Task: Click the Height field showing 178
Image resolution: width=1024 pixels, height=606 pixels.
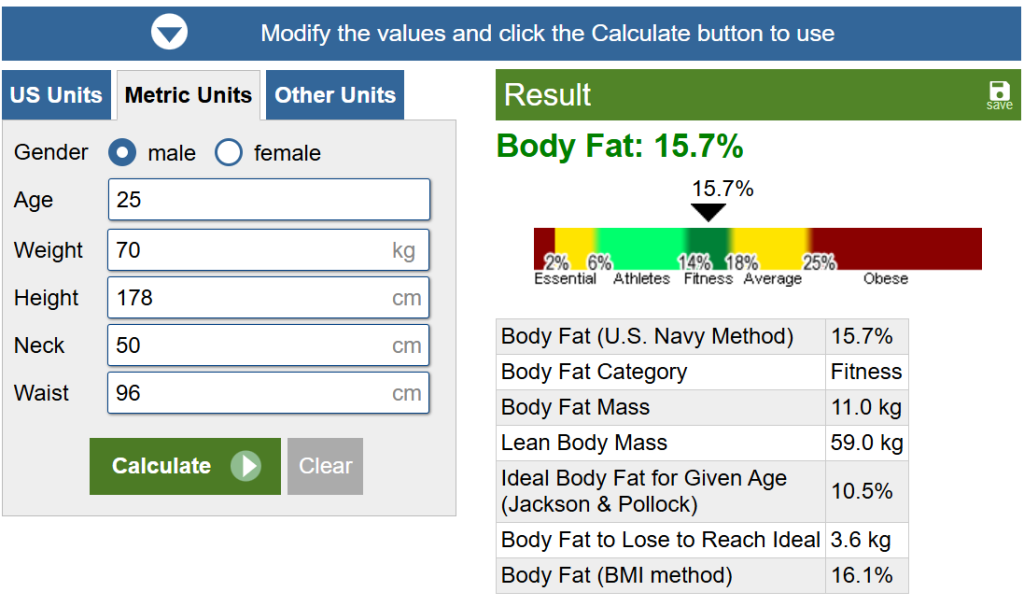Action: pos(250,298)
